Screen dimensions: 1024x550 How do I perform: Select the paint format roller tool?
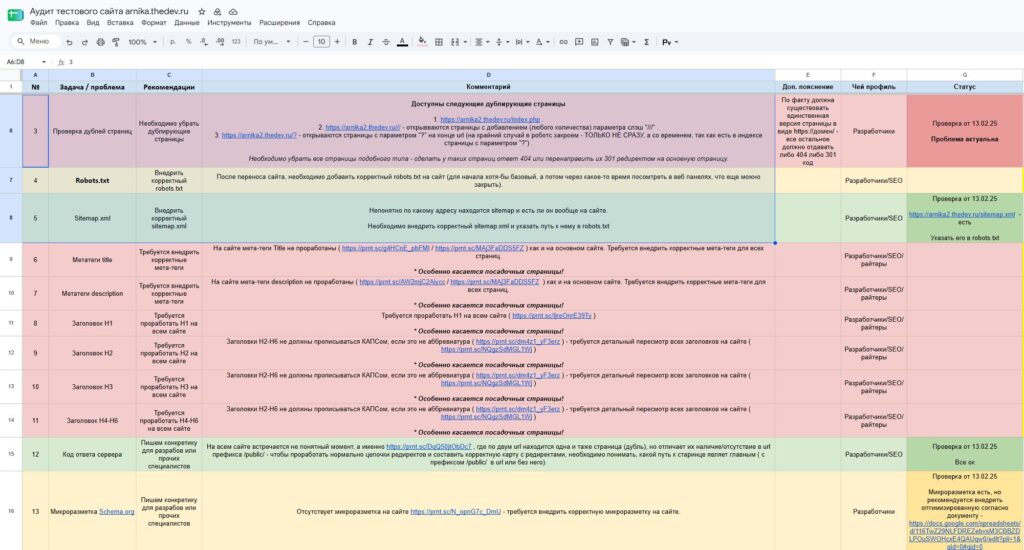click(116, 42)
